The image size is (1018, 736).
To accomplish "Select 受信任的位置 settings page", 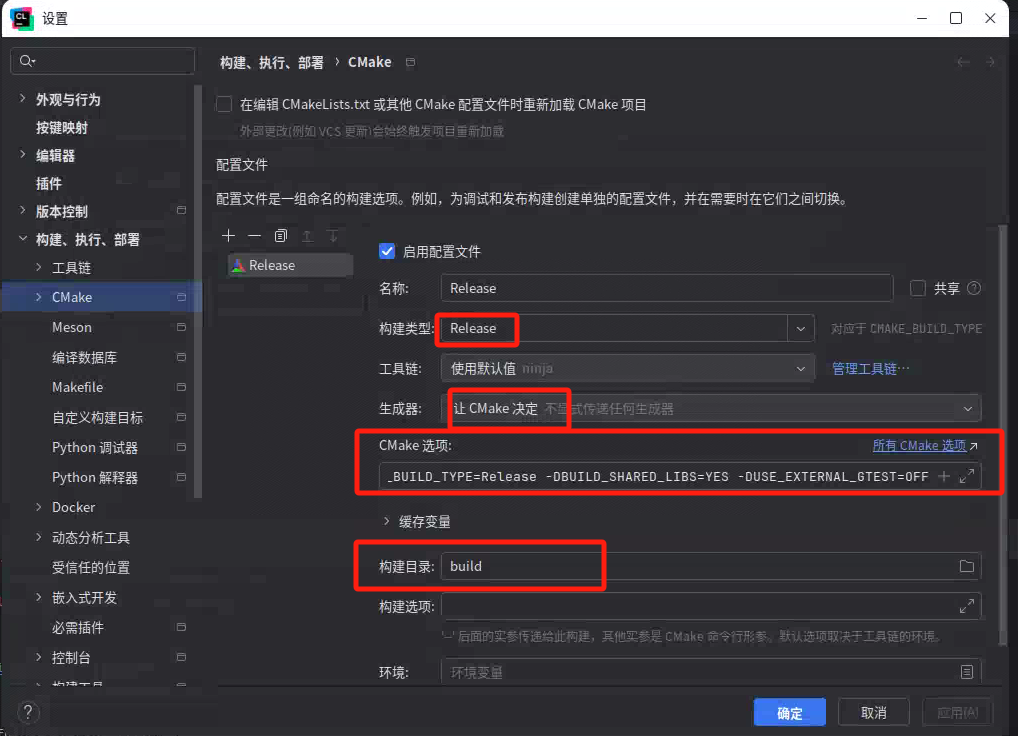I will [91, 567].
